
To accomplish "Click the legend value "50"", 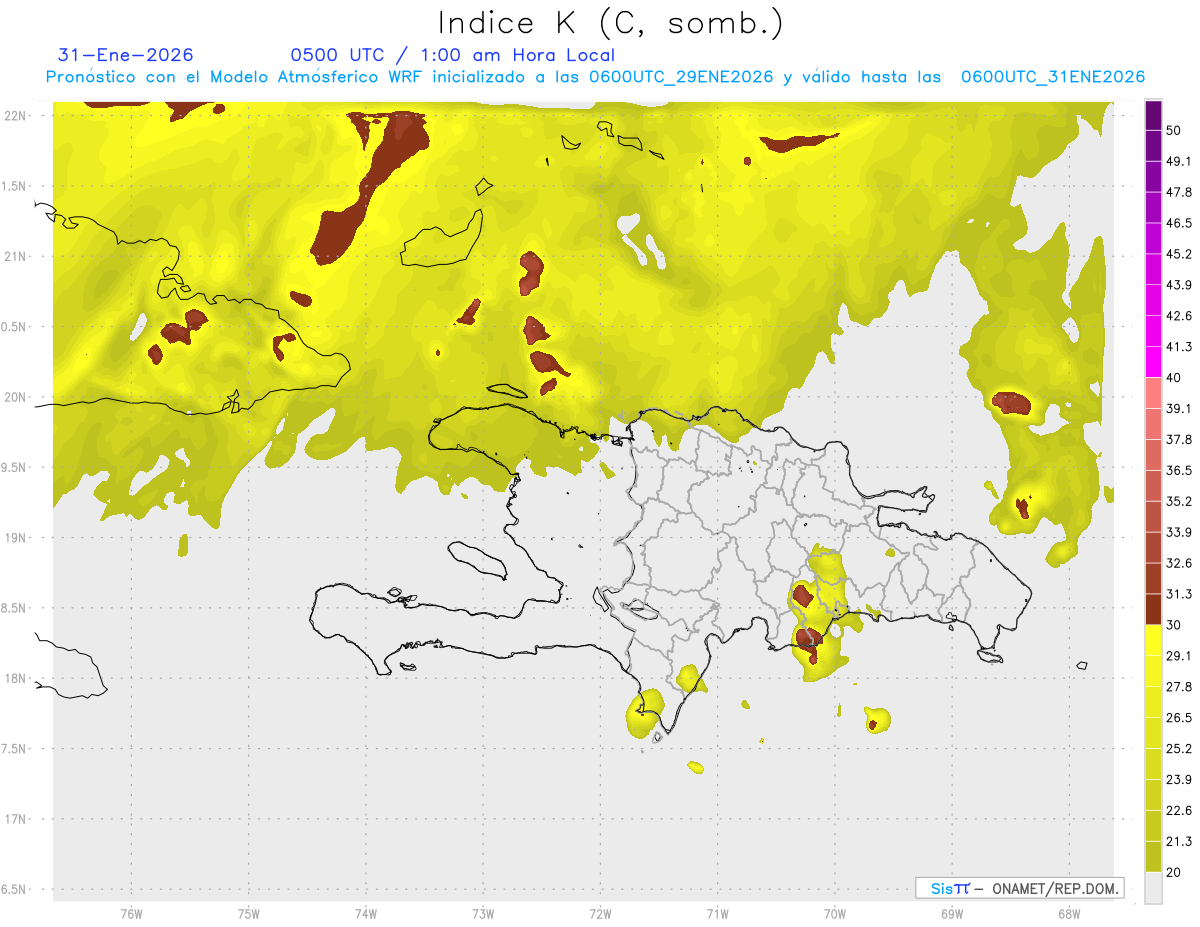I will pyautogui.click(x=1174, y=130).
